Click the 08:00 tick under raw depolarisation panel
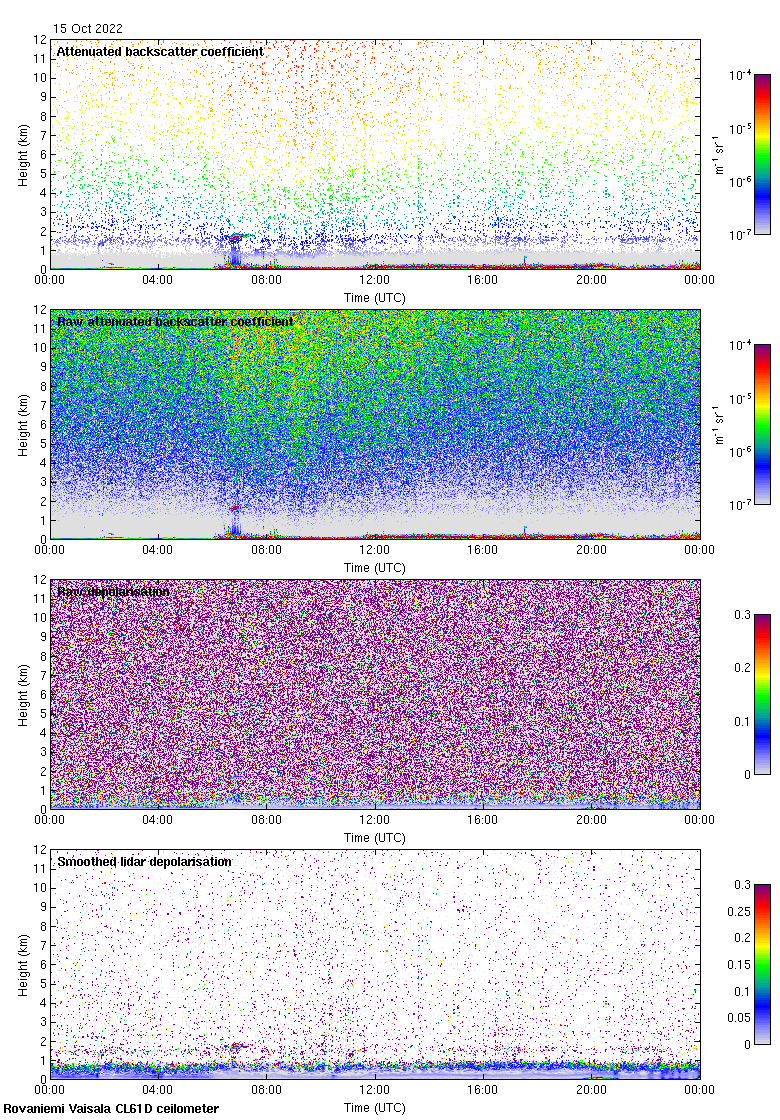This screenshot has height=1120, width=780. pyautogui.click(x=266, y=820)
